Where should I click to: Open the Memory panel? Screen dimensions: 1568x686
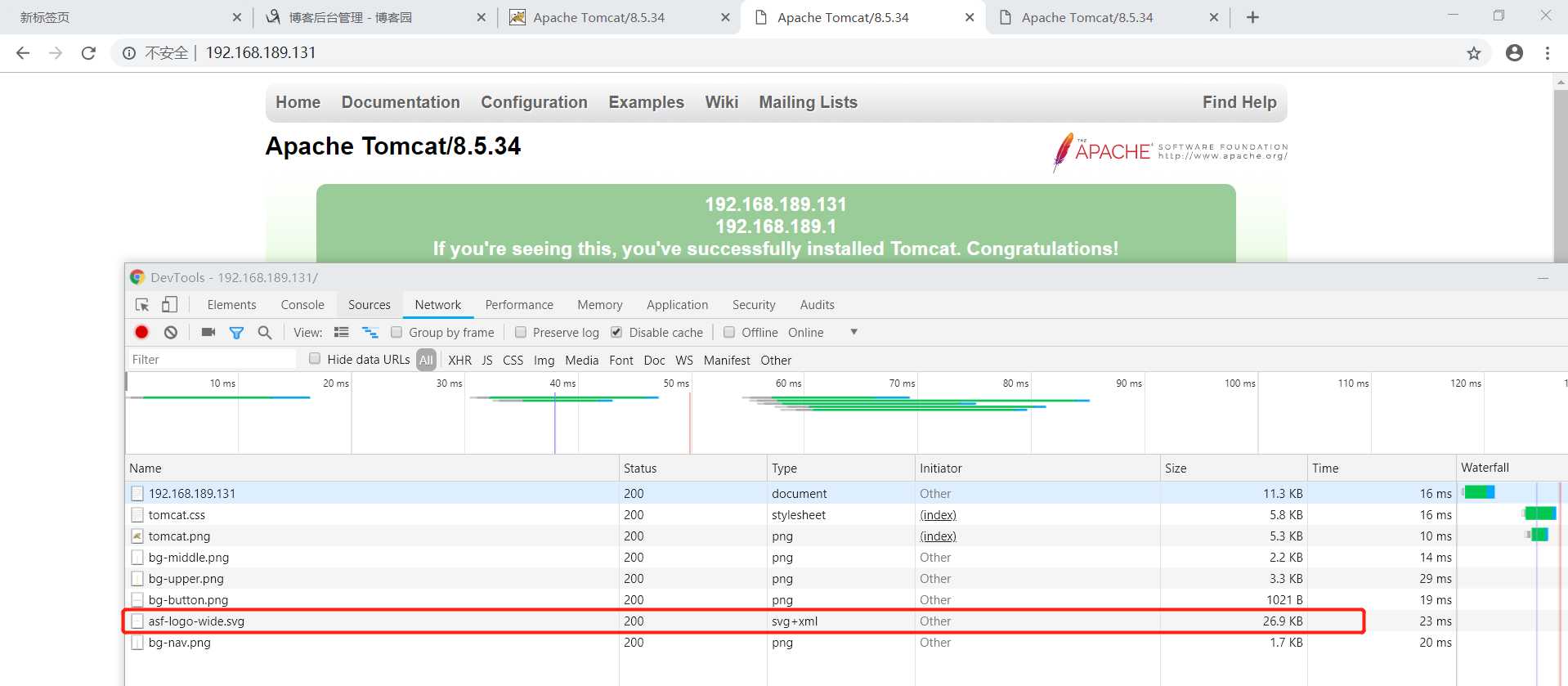(x=600, y=305)
